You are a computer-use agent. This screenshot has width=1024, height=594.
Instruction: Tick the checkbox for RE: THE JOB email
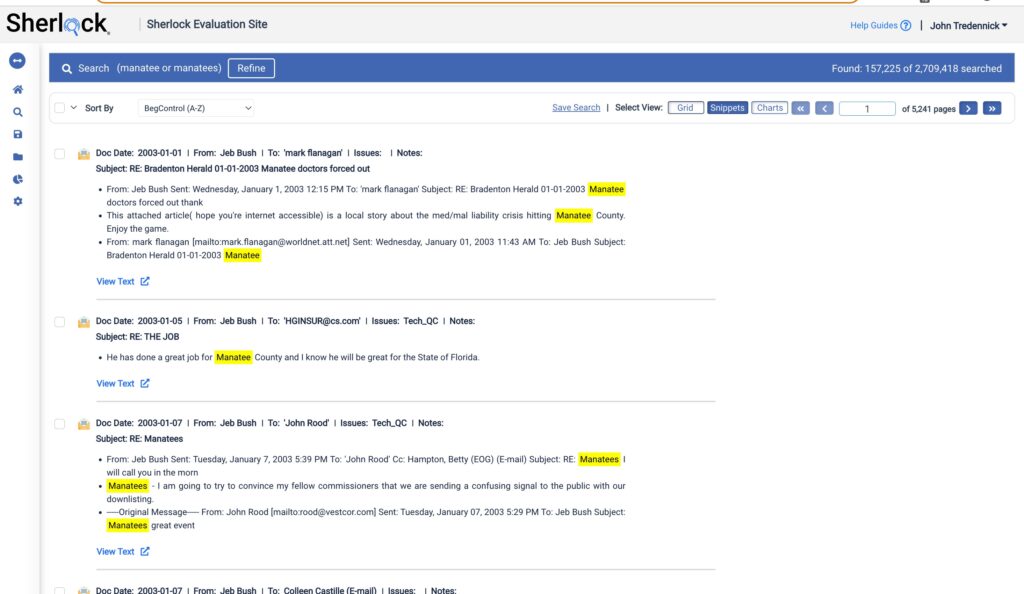(60, 322)
